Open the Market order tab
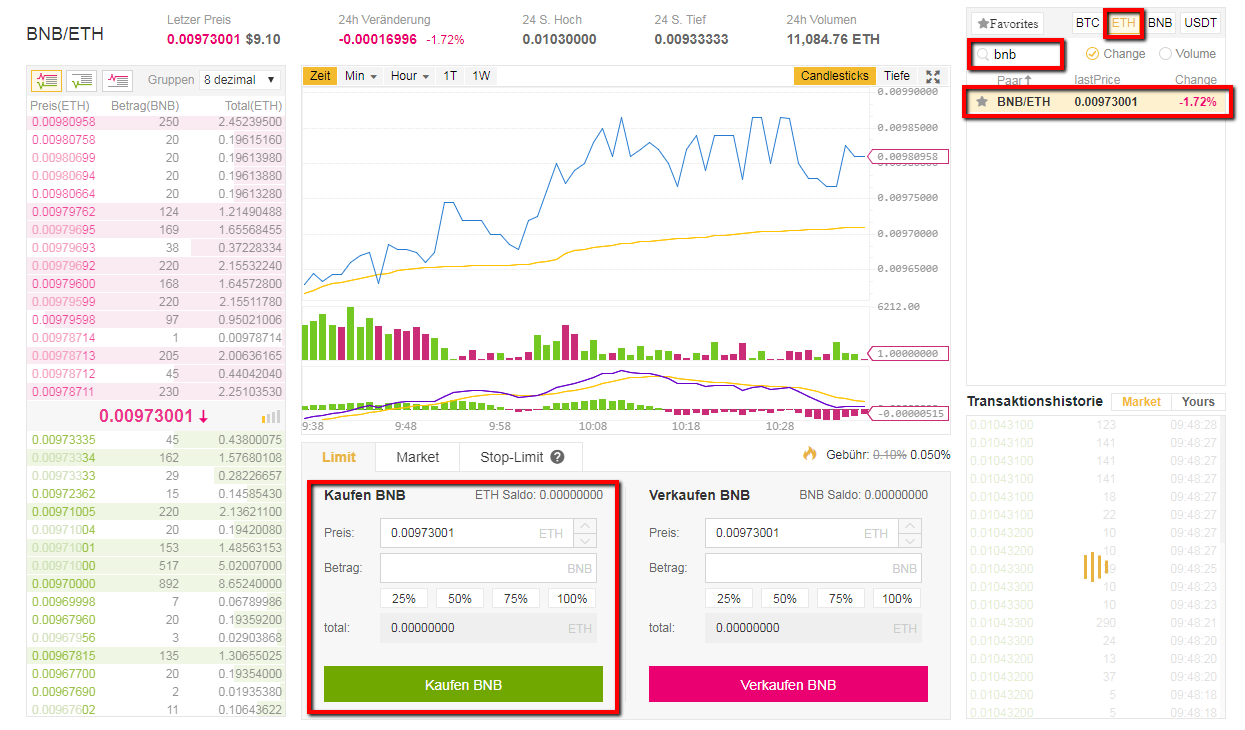Viewport: 1245px width, 730px height. pos(417,457)
